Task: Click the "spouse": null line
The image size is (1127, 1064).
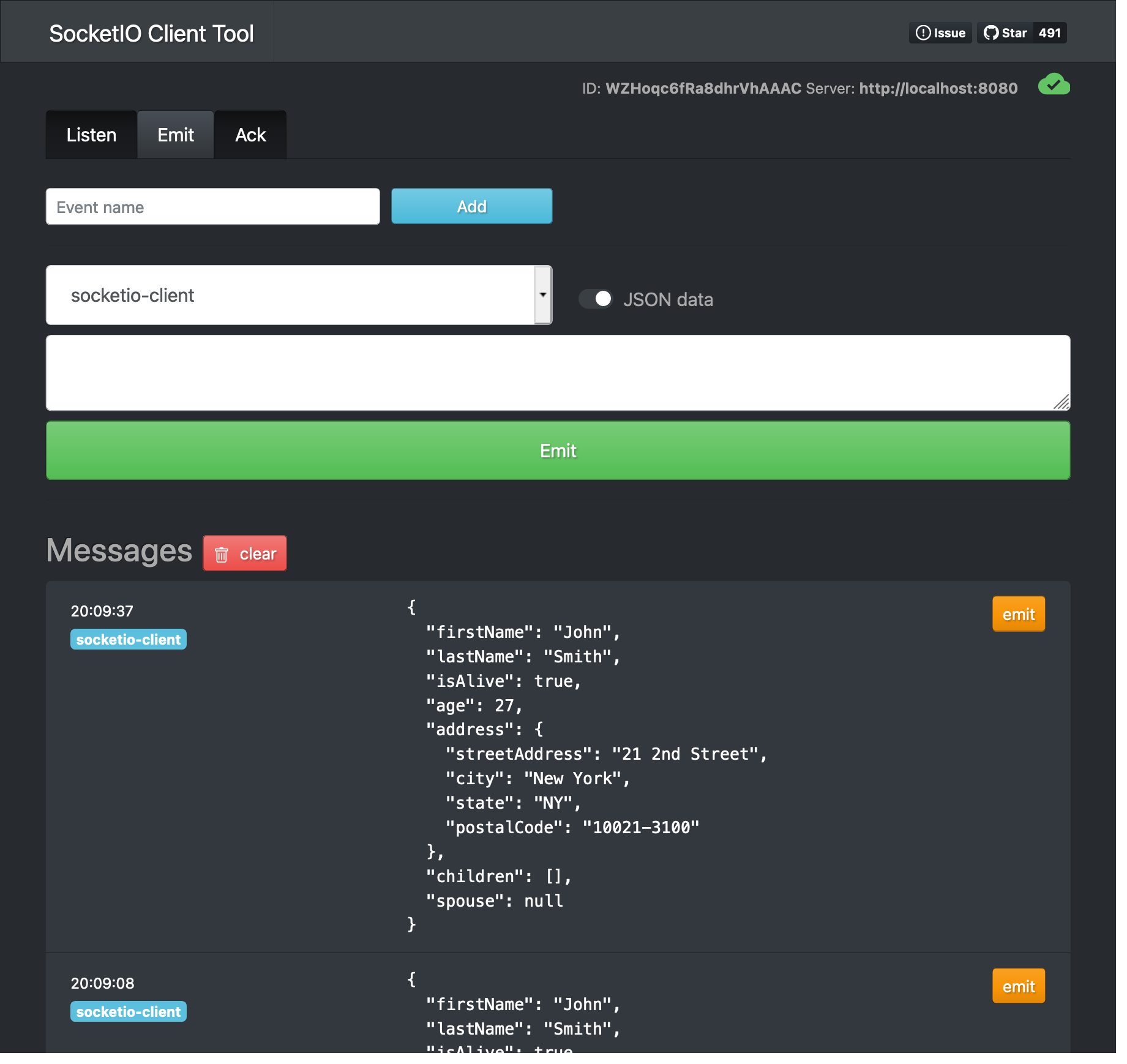Action: click(x=494, y=901)
